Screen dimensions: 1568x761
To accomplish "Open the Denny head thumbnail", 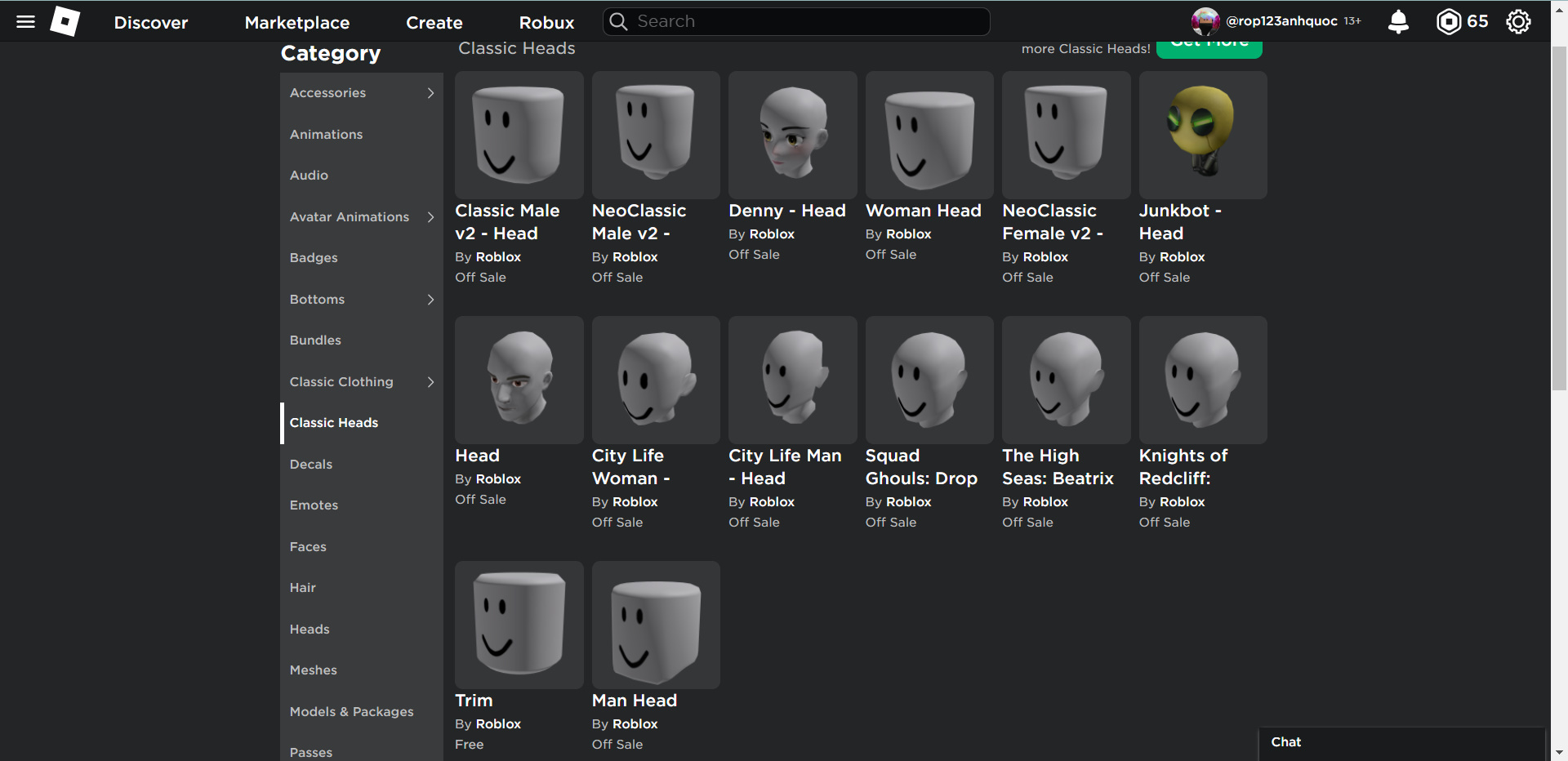I will (793, 135).
